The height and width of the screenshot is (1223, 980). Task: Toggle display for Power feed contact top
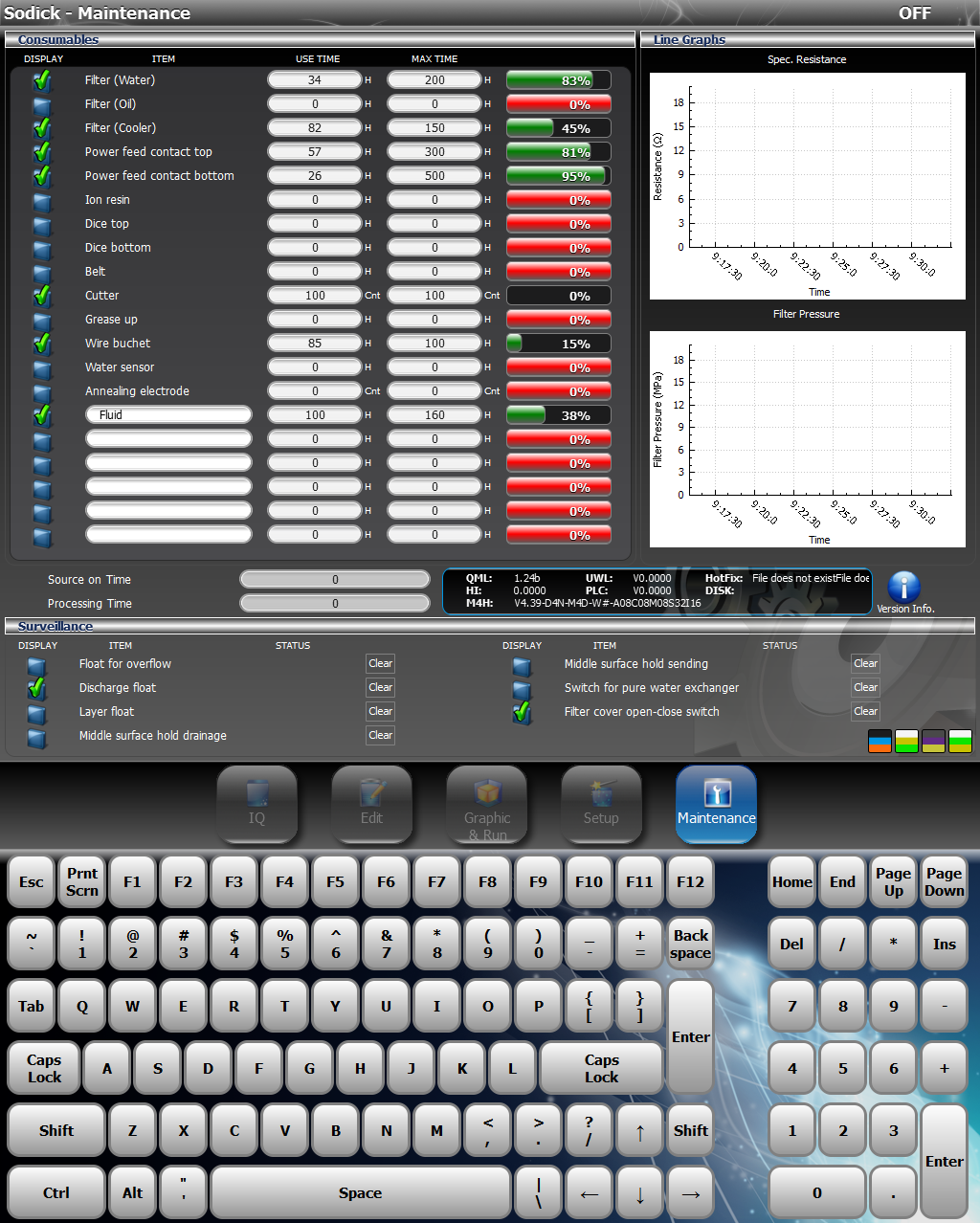(x=42, y=152)
